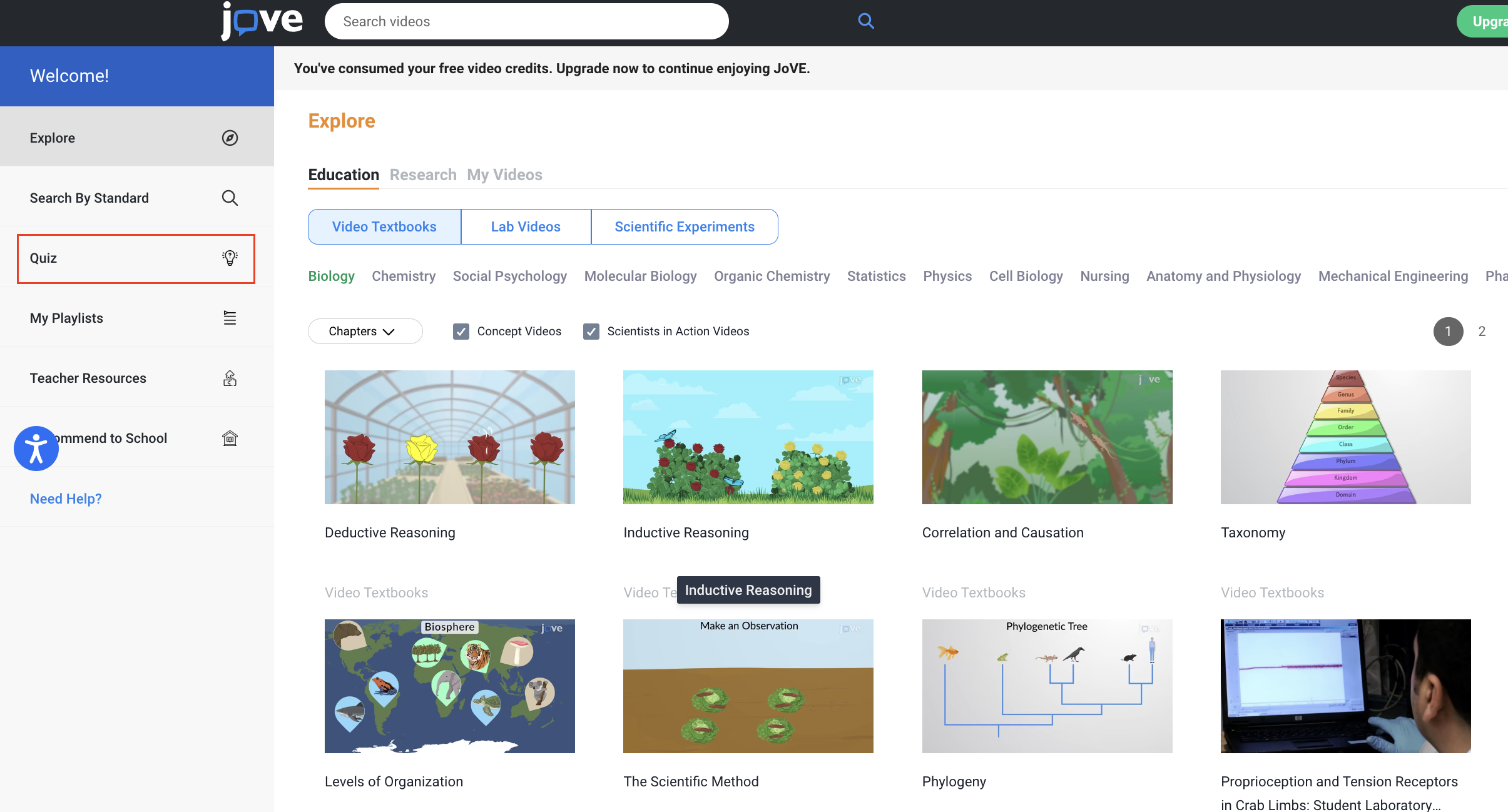This screenshot has height=812, width=1508.
Task: Select the Chemistry subject link
Action: [x=404, y=276]
